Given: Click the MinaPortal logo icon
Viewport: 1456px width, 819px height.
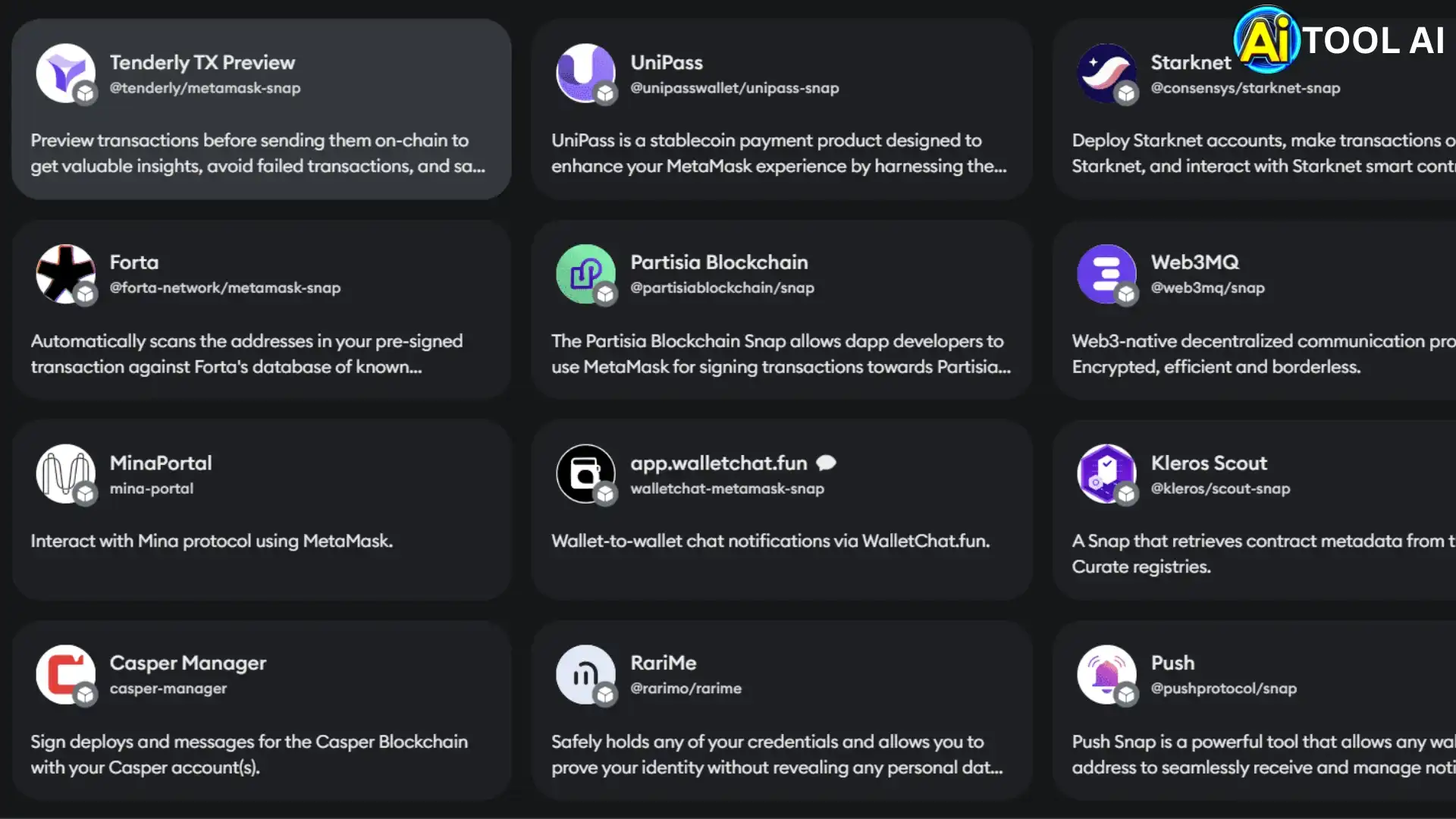Looking at the screenshot, I should coord(65,474).
